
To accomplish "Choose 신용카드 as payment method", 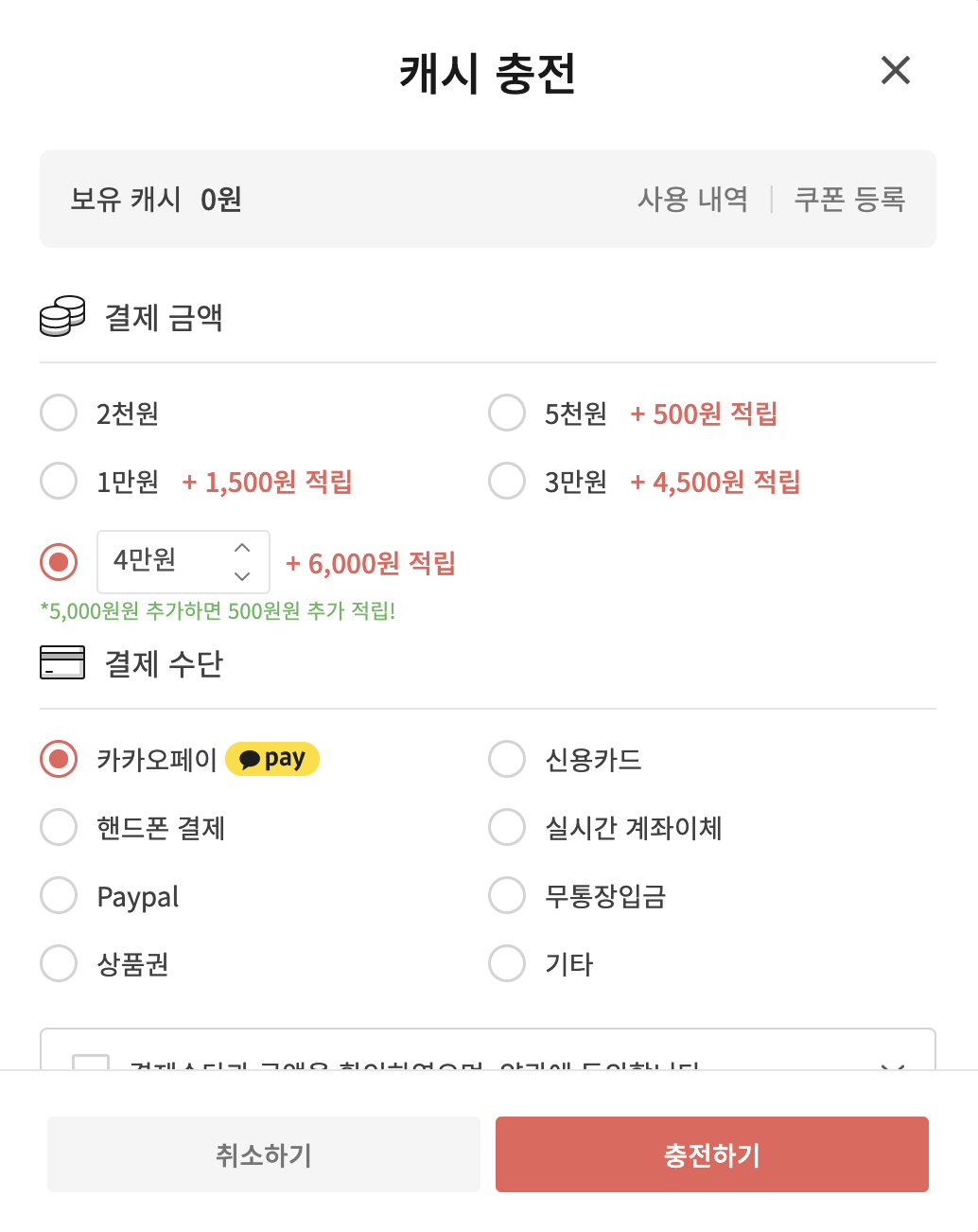I will click(507, 758).
